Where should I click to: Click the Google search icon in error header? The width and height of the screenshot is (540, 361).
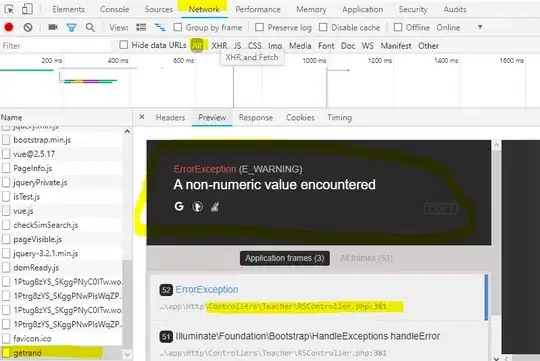tap(179, 206)
